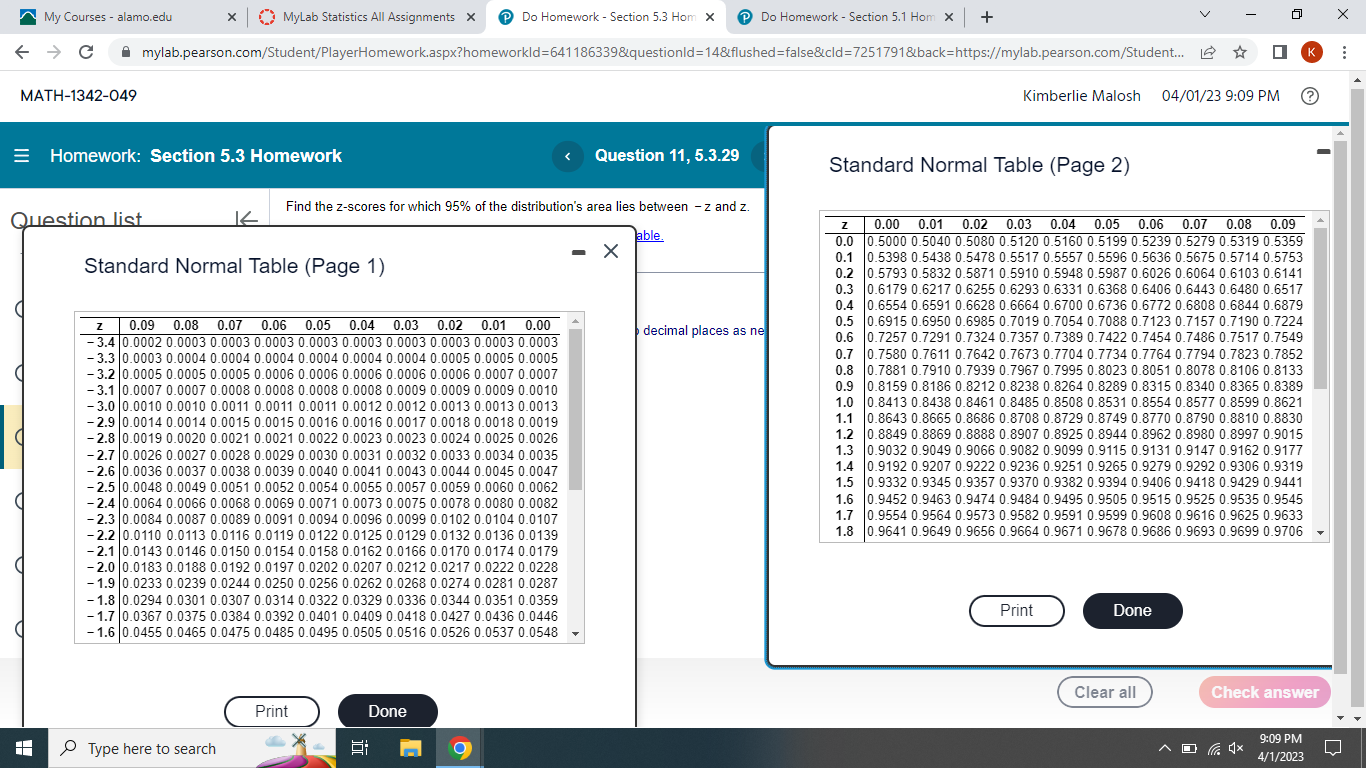Unmute audio via the taskbar speaker icon
This screenshot has height=768, width=1366.
(1235, 747)
